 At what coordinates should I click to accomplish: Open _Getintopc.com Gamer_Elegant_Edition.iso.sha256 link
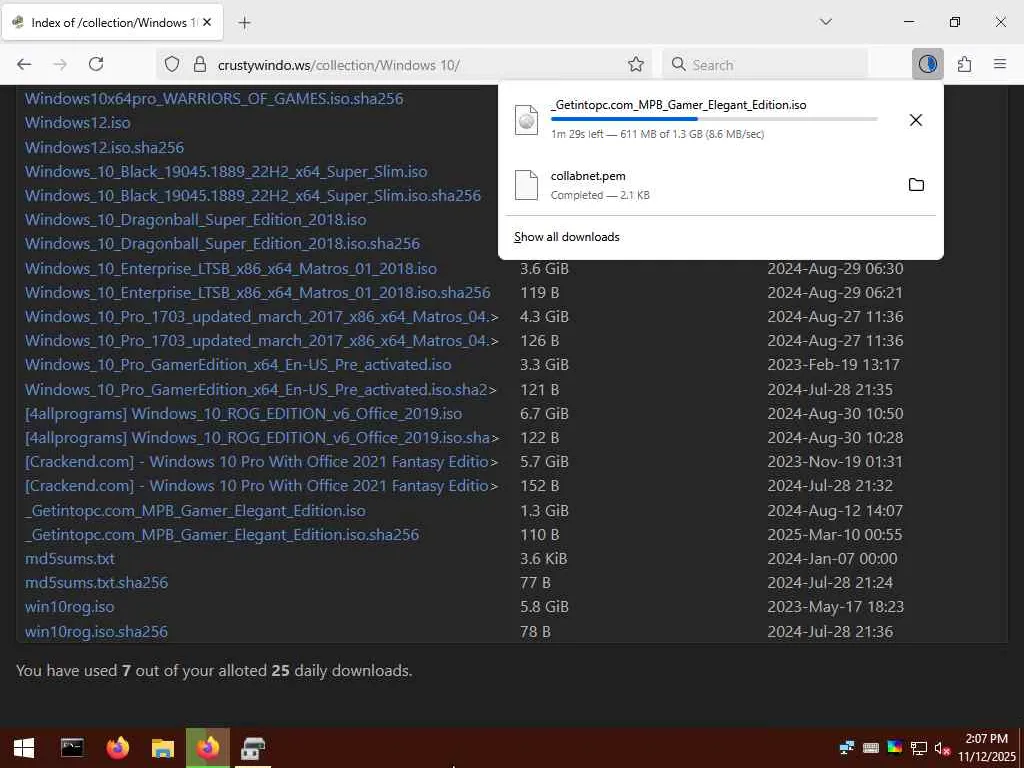[222, 535]
